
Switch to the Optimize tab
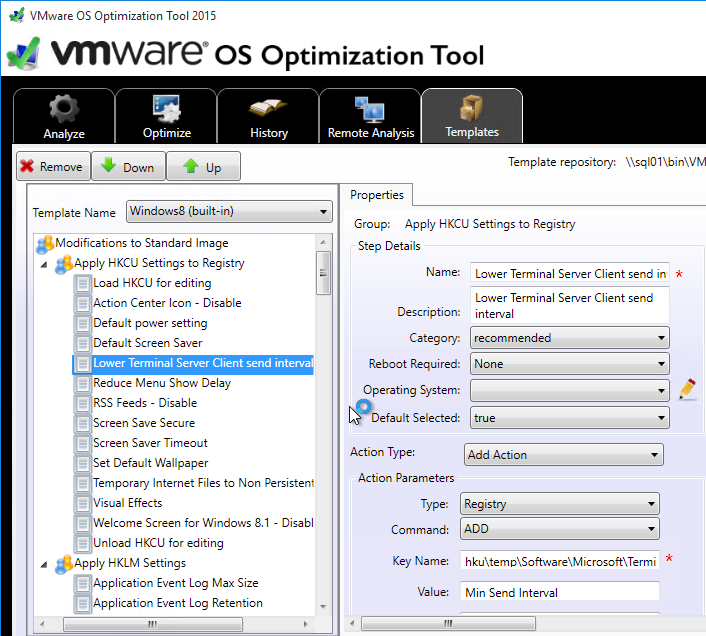pos(166,116)
